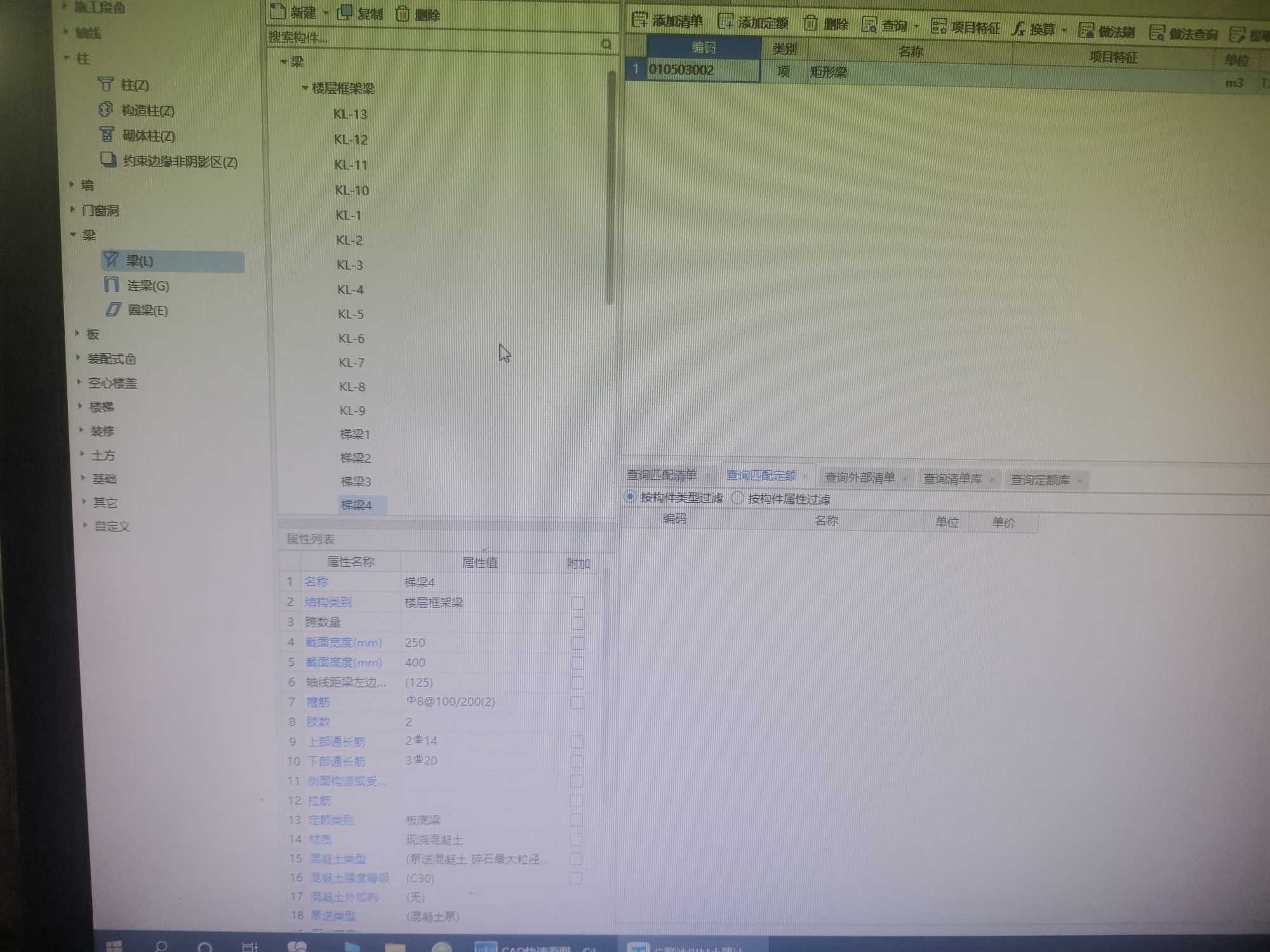Tick the 附加 checkbox for 箍筋
1270x952 pixels.
pos(577,702)
